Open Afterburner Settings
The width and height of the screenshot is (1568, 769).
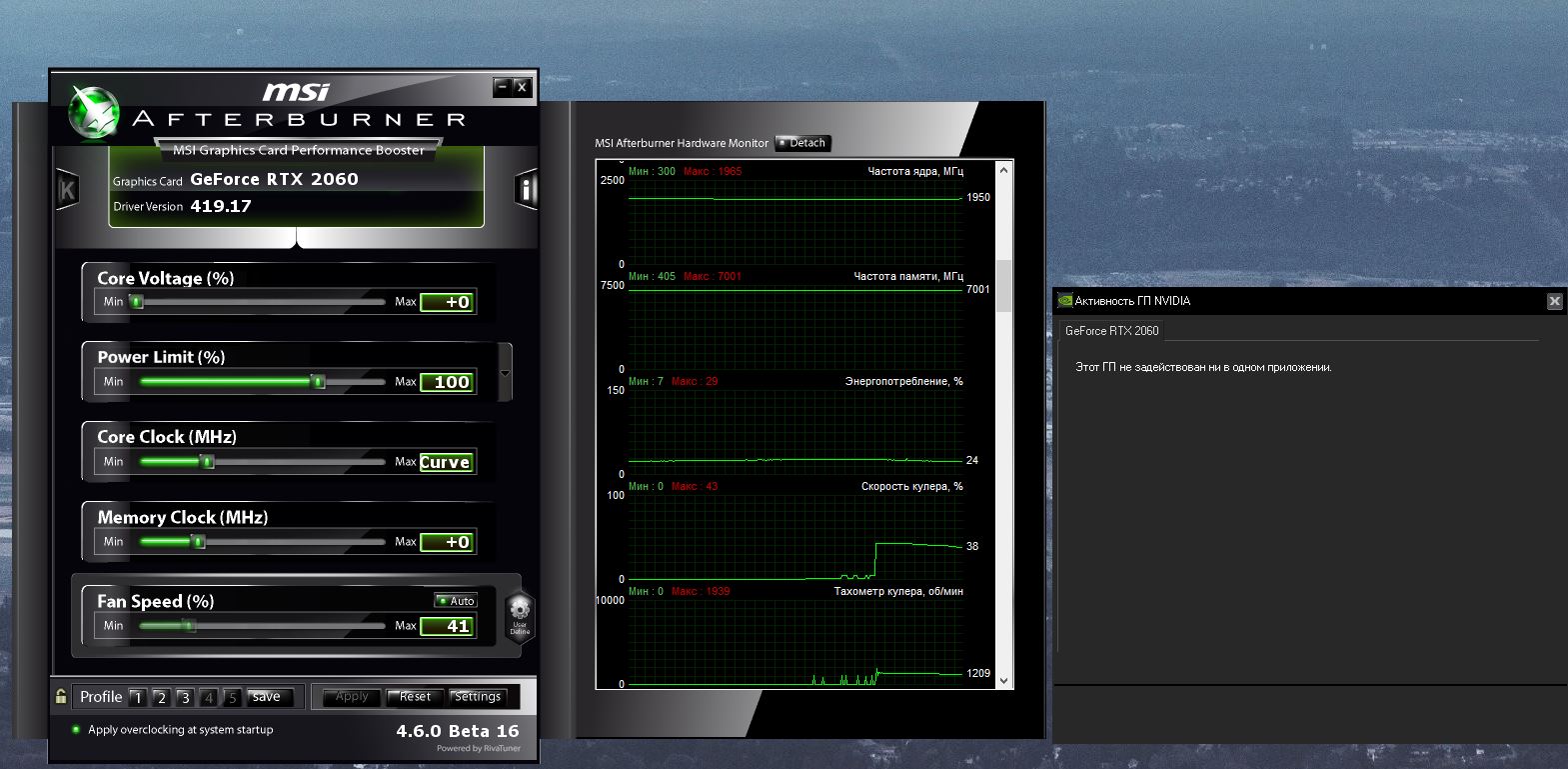tap(478, 697)
